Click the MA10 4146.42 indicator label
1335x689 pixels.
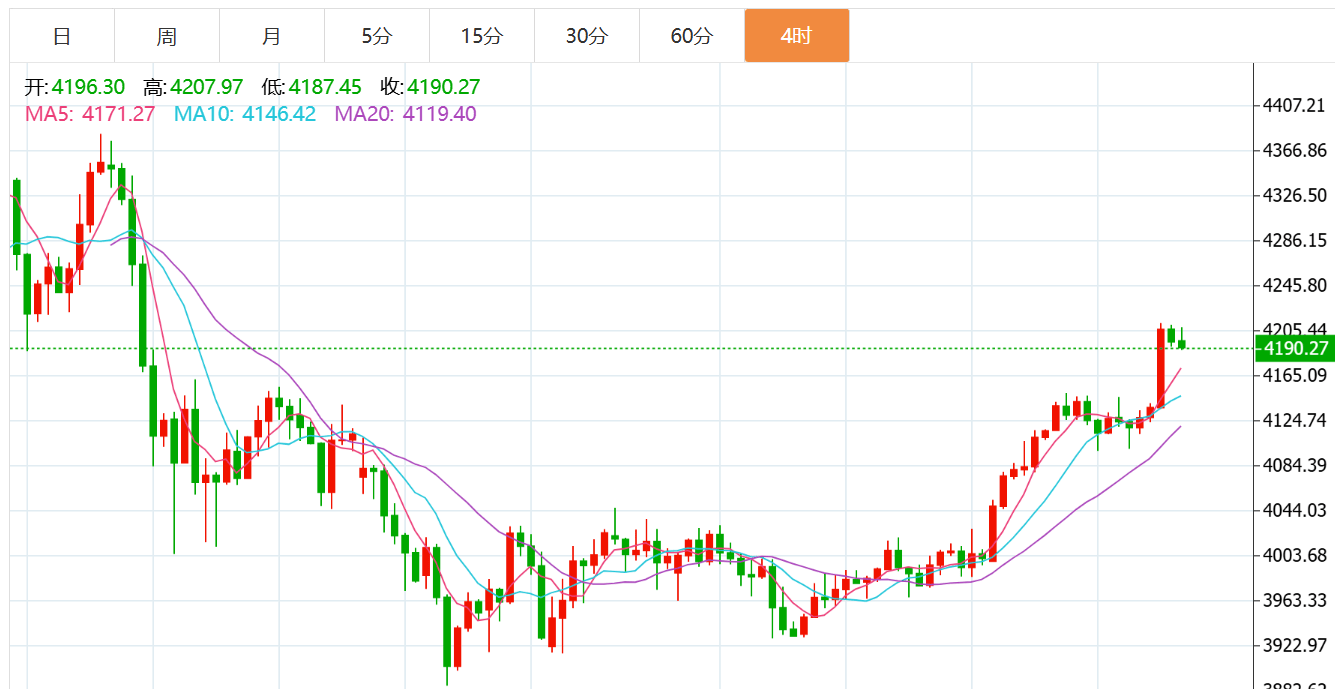tap(245, 114)
